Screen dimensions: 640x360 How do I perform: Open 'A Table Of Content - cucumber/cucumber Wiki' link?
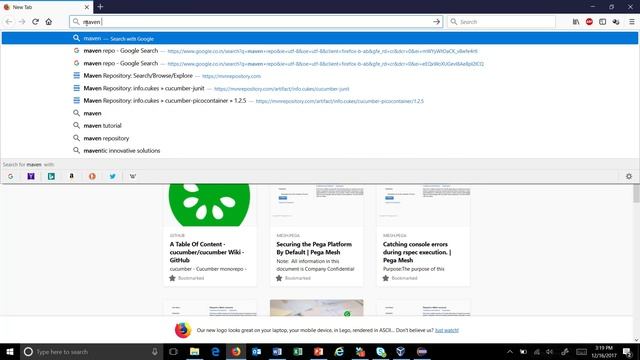click(x=207, y=252)
